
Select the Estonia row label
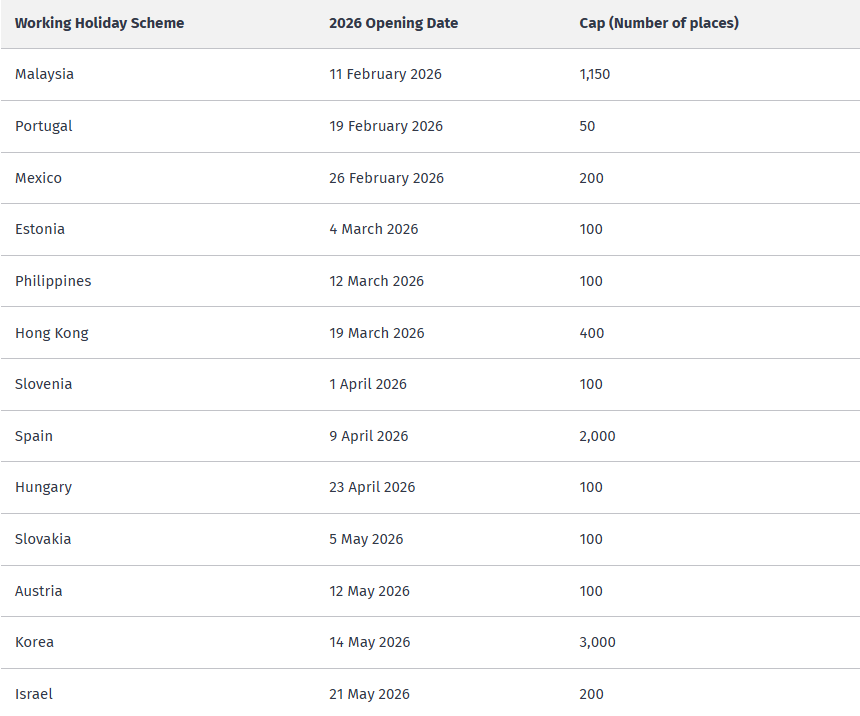(x=40, y=229)
